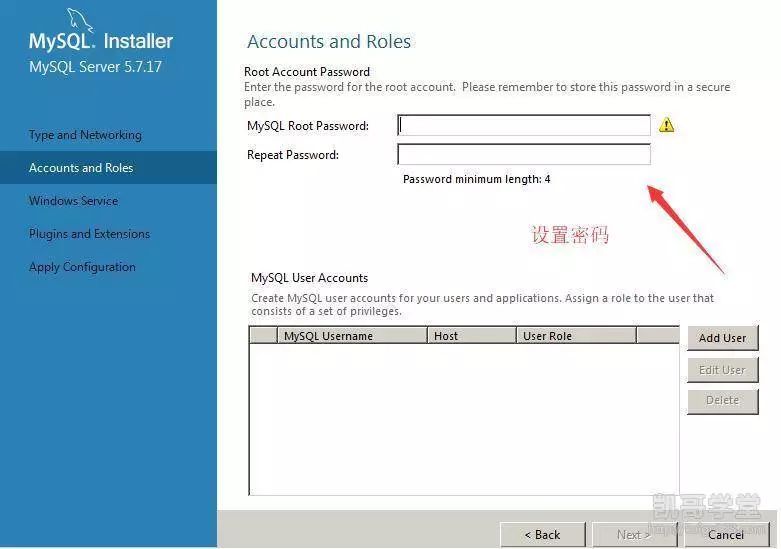The width and height of the screenshot is (781, 549).
Task: Click the Host column header
Action: coord(472,336)
